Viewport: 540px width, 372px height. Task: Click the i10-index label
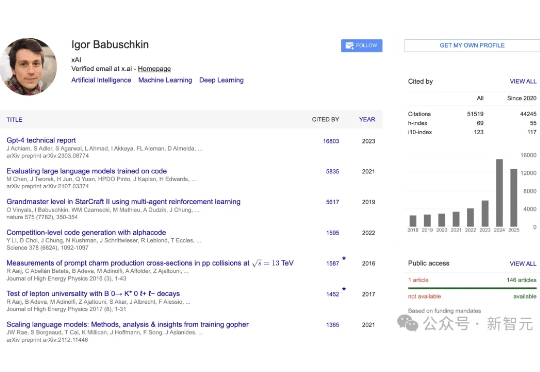coord(420,132)
